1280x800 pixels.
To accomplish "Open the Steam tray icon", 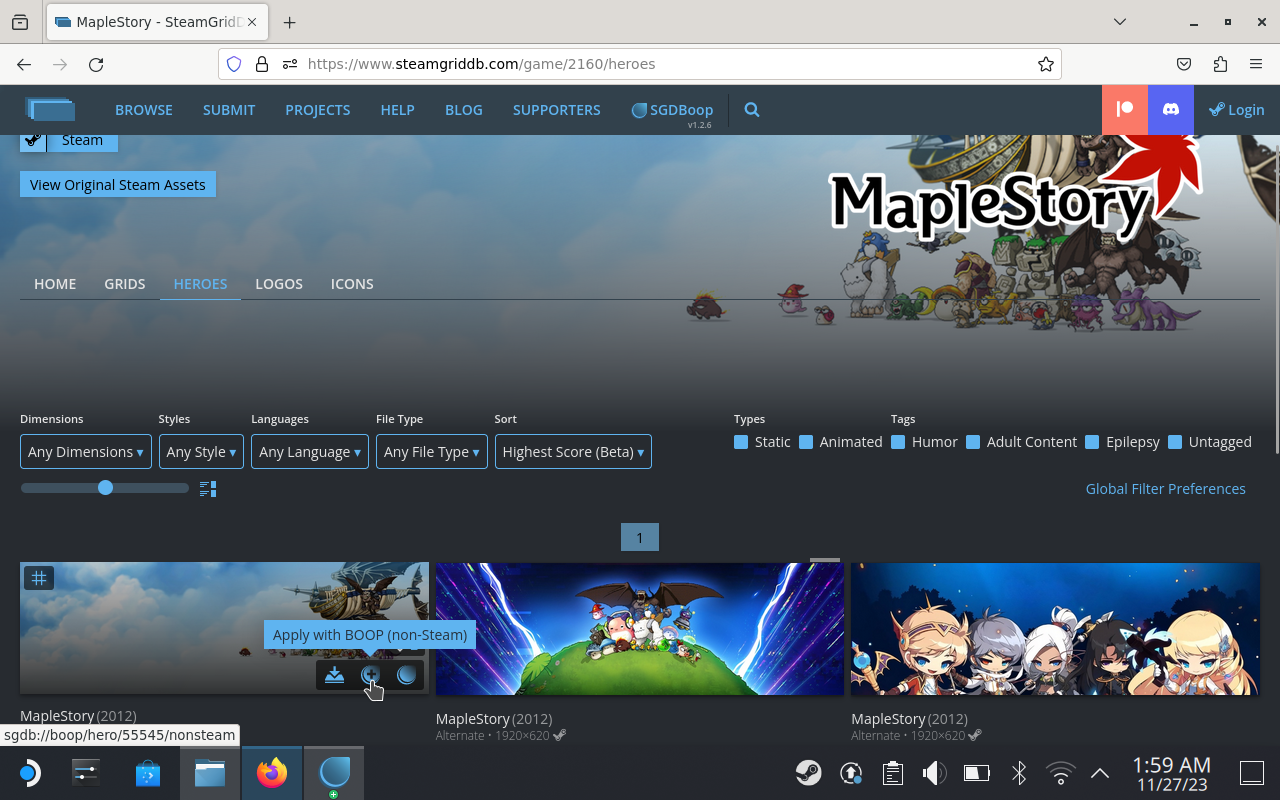I will click(x=809, y=773).
